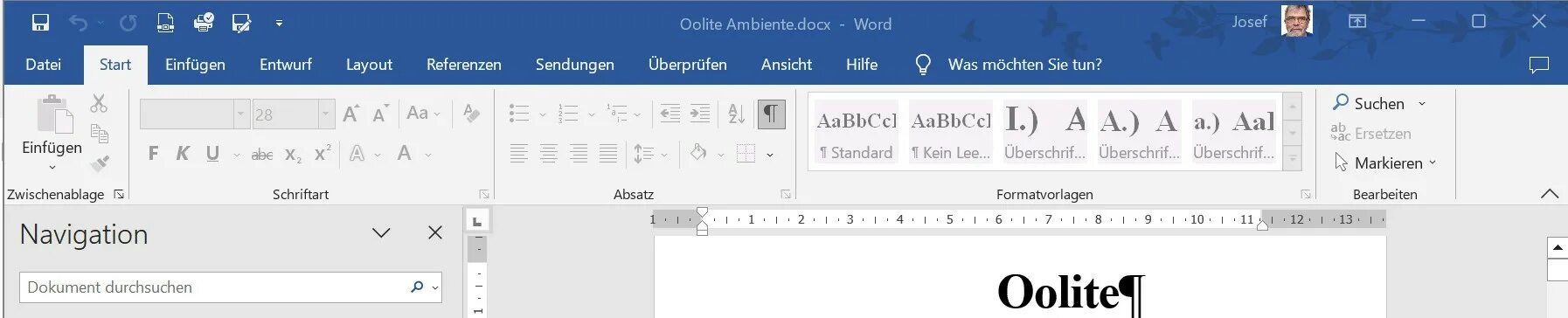The image size is (1568, 318).
Task: Center align the paragraph
Action: coord(549,154)
